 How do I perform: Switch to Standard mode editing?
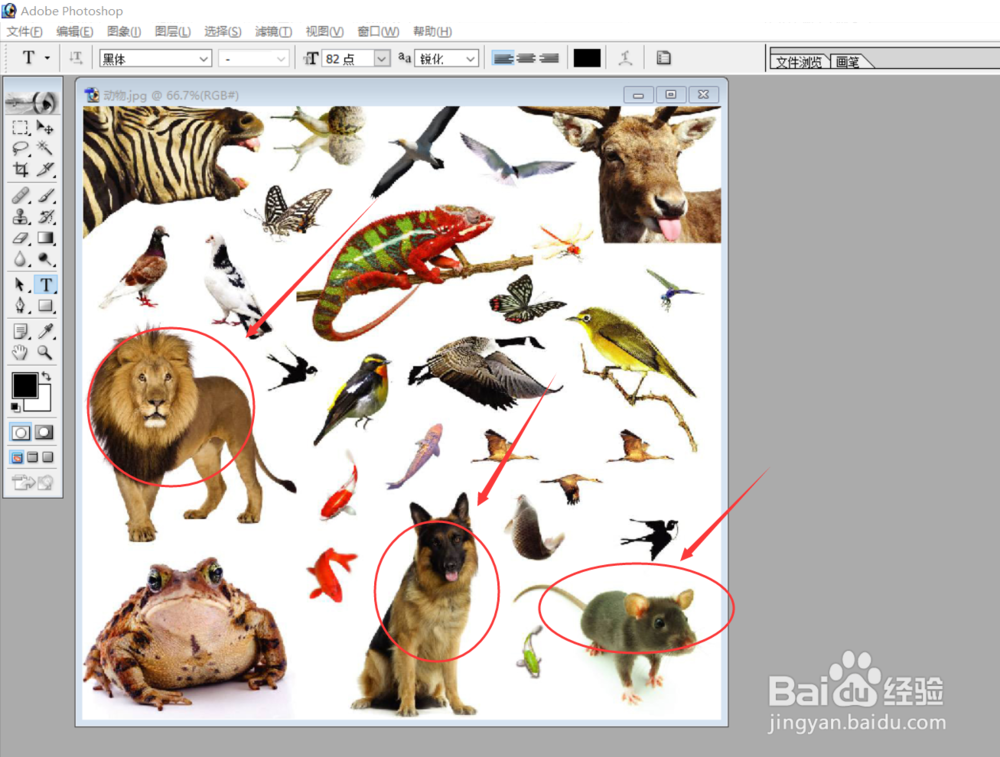[20, 433]
